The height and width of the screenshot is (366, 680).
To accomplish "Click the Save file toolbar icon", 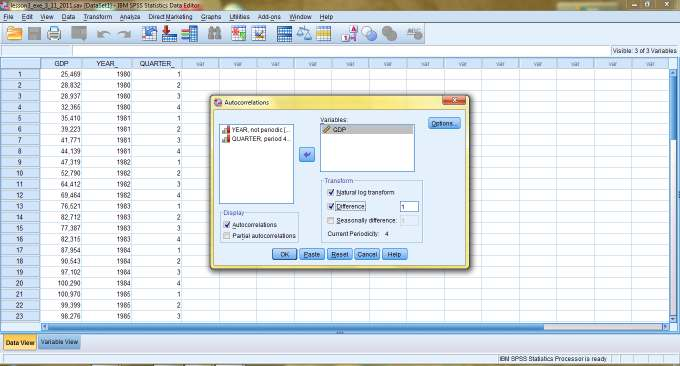I will click(x=34, y=33).
